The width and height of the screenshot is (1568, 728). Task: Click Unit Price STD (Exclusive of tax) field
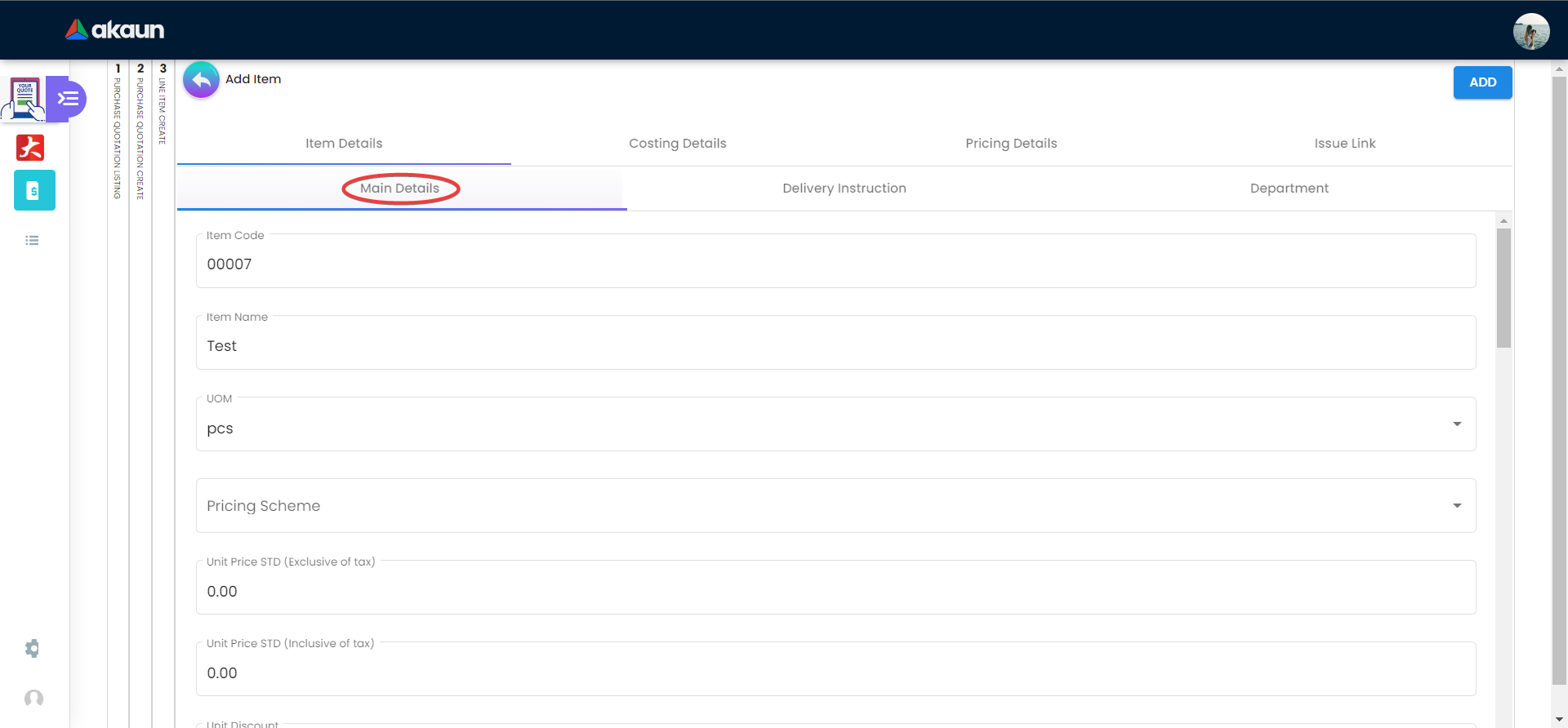(835, 588)
